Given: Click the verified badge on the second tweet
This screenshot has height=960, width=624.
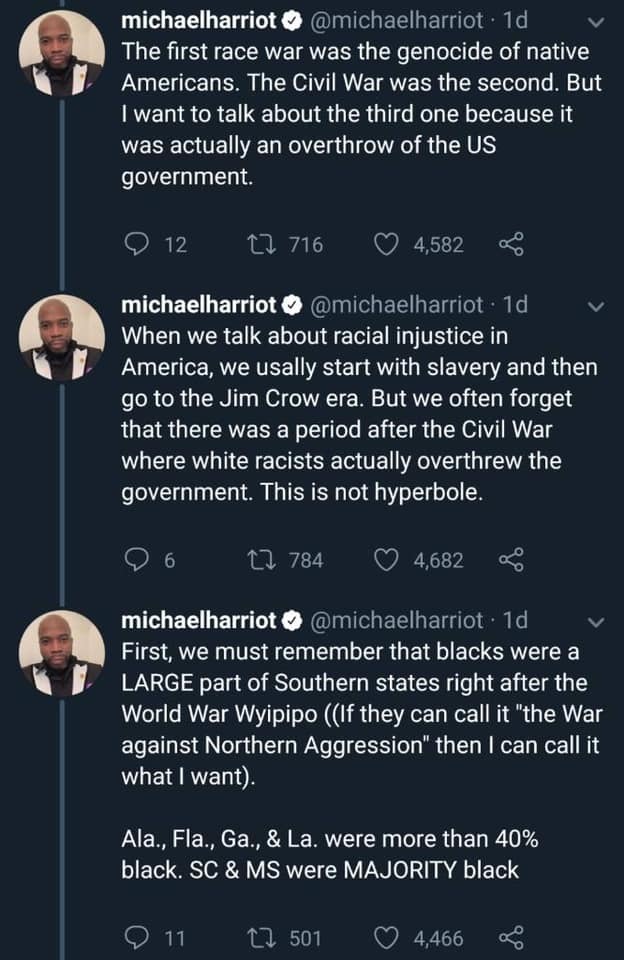Looking at the screenshot, I should 295,305.
